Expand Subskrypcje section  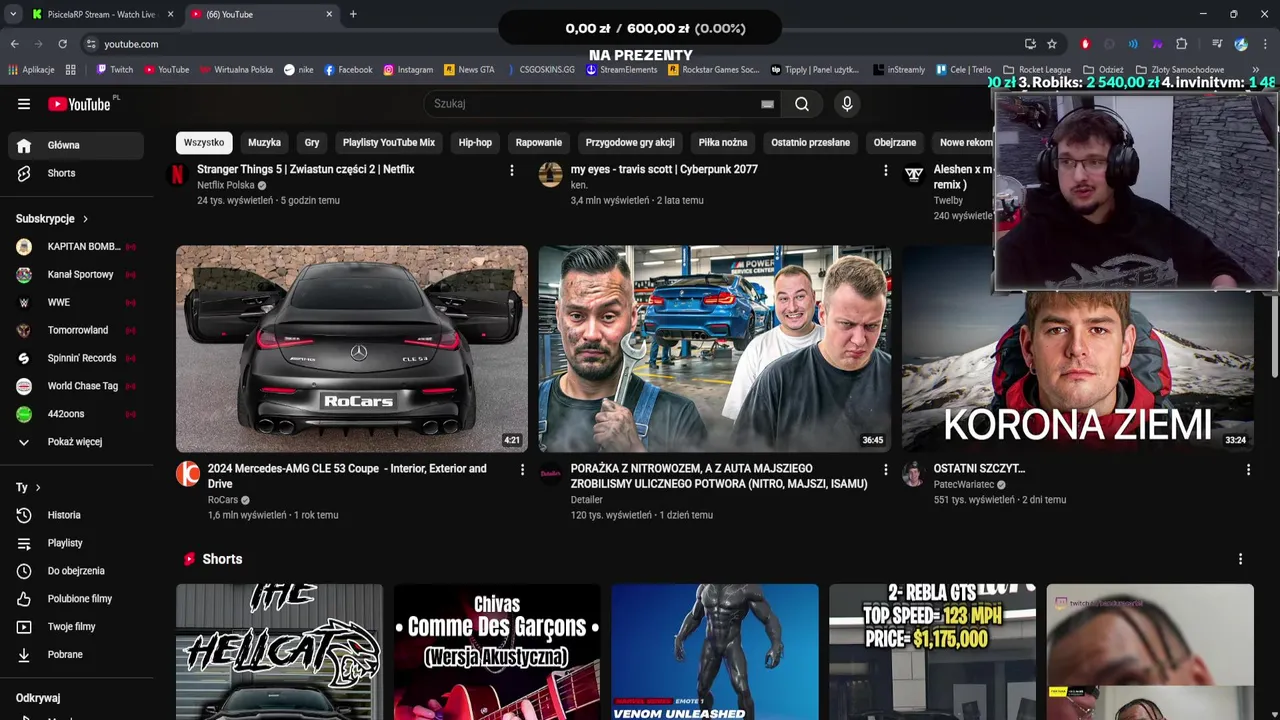pos(52,219)
